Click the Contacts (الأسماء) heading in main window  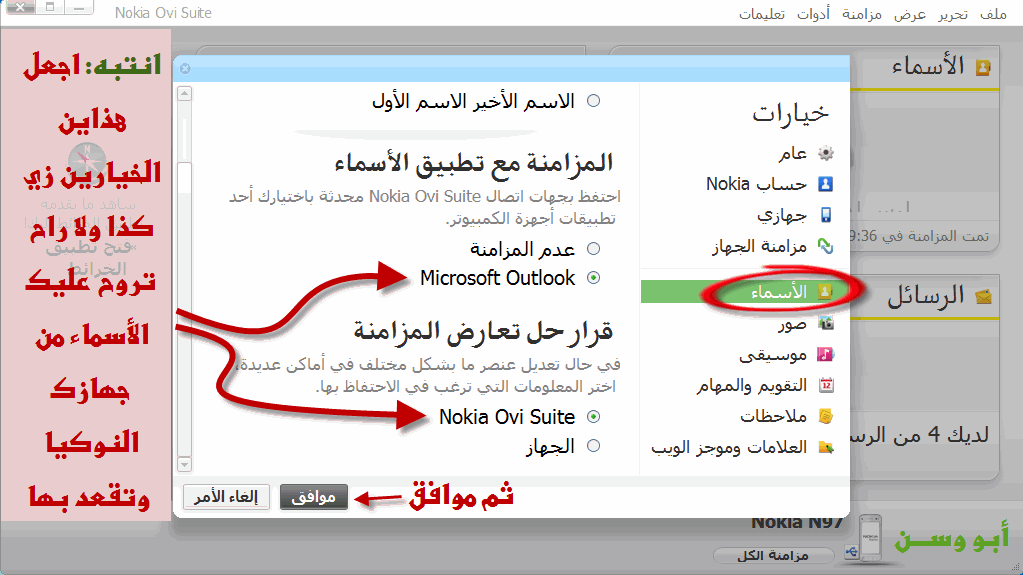point(928,67)
